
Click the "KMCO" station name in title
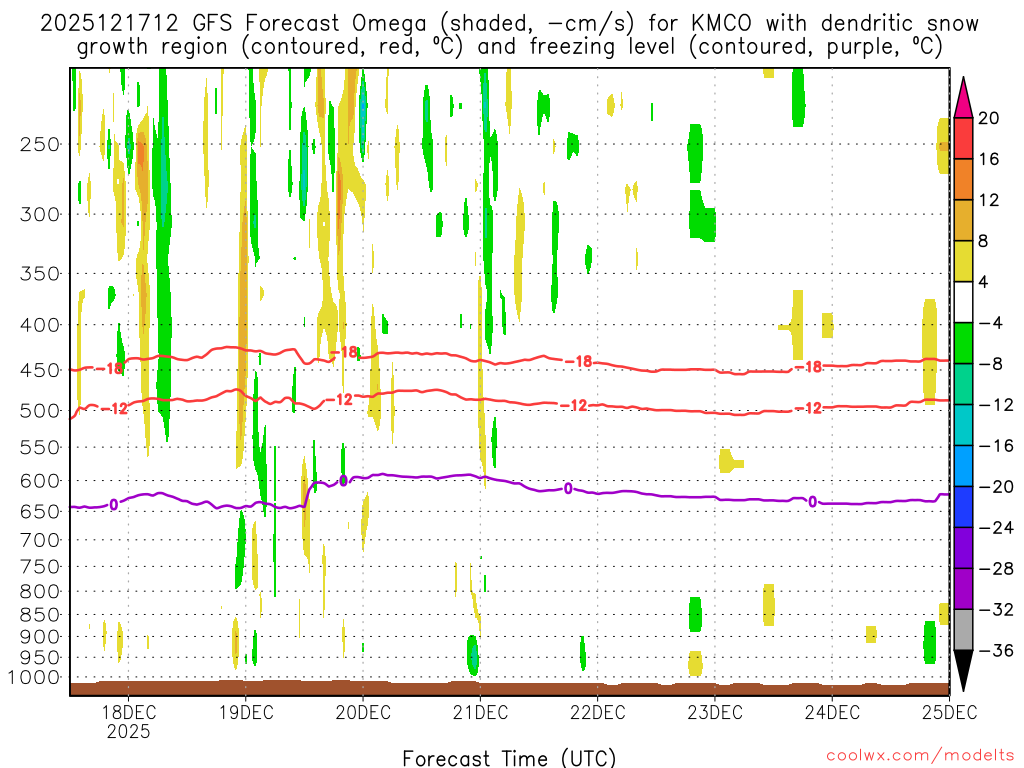tap(722, 24)
